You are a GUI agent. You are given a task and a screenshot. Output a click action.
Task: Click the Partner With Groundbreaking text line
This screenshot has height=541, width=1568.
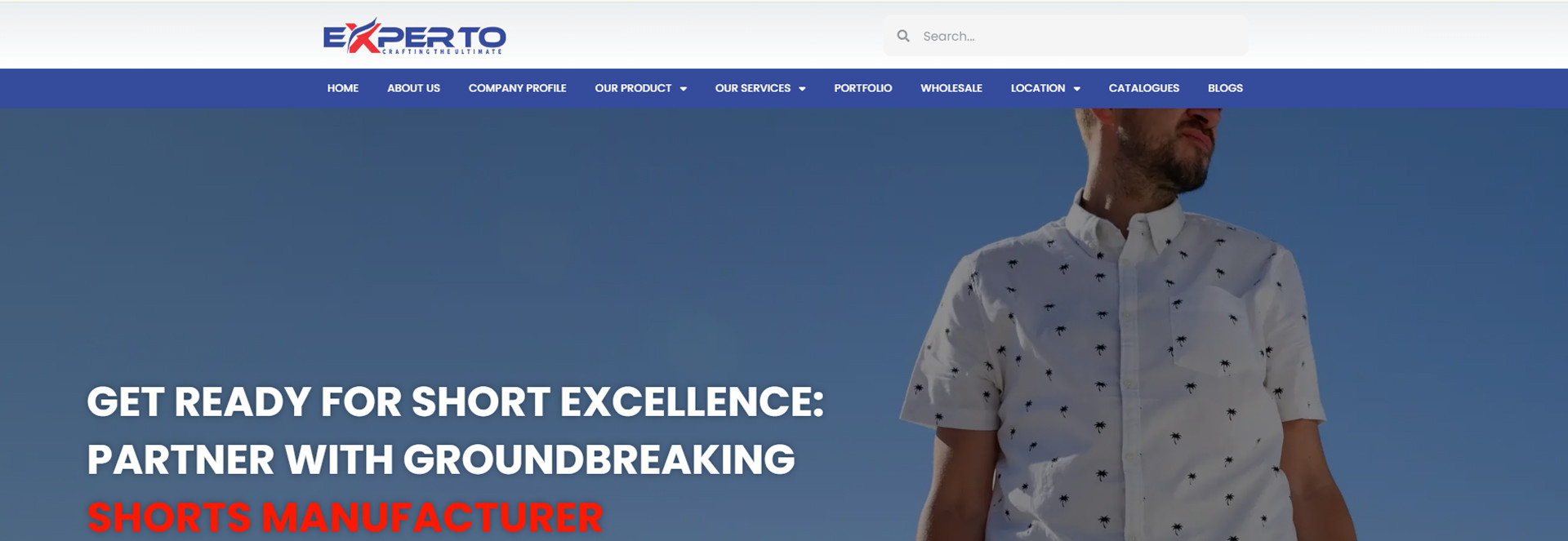pos(441,459)
